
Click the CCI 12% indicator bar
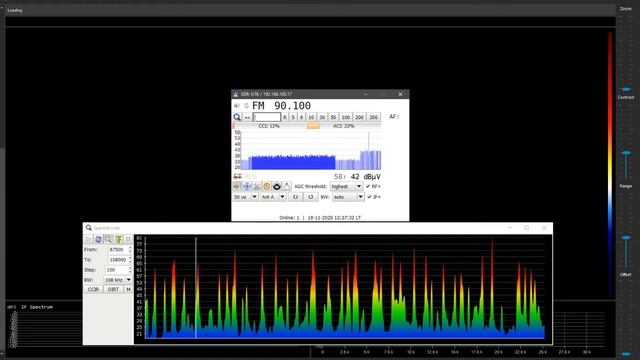pyautogui.click(x=269, y=126)
